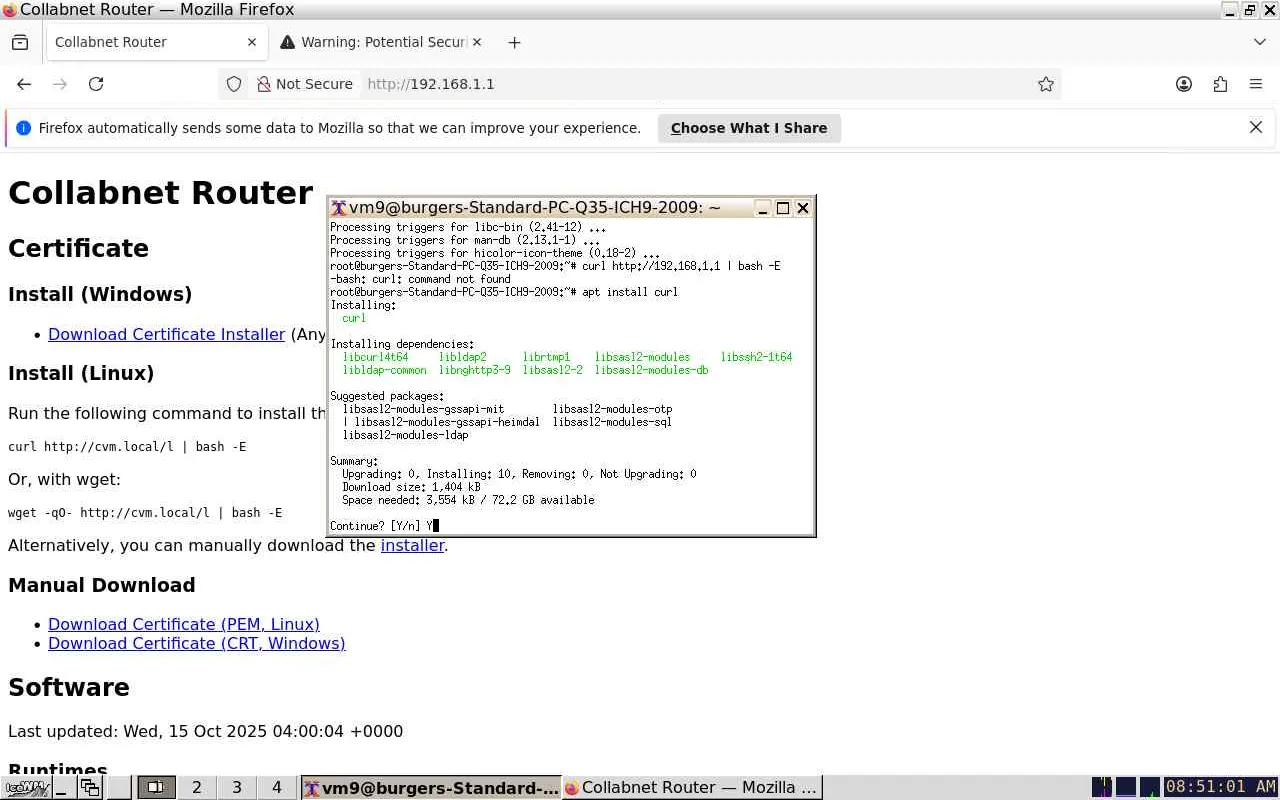Click the network monitor tray graph

tap(1150, 788)
